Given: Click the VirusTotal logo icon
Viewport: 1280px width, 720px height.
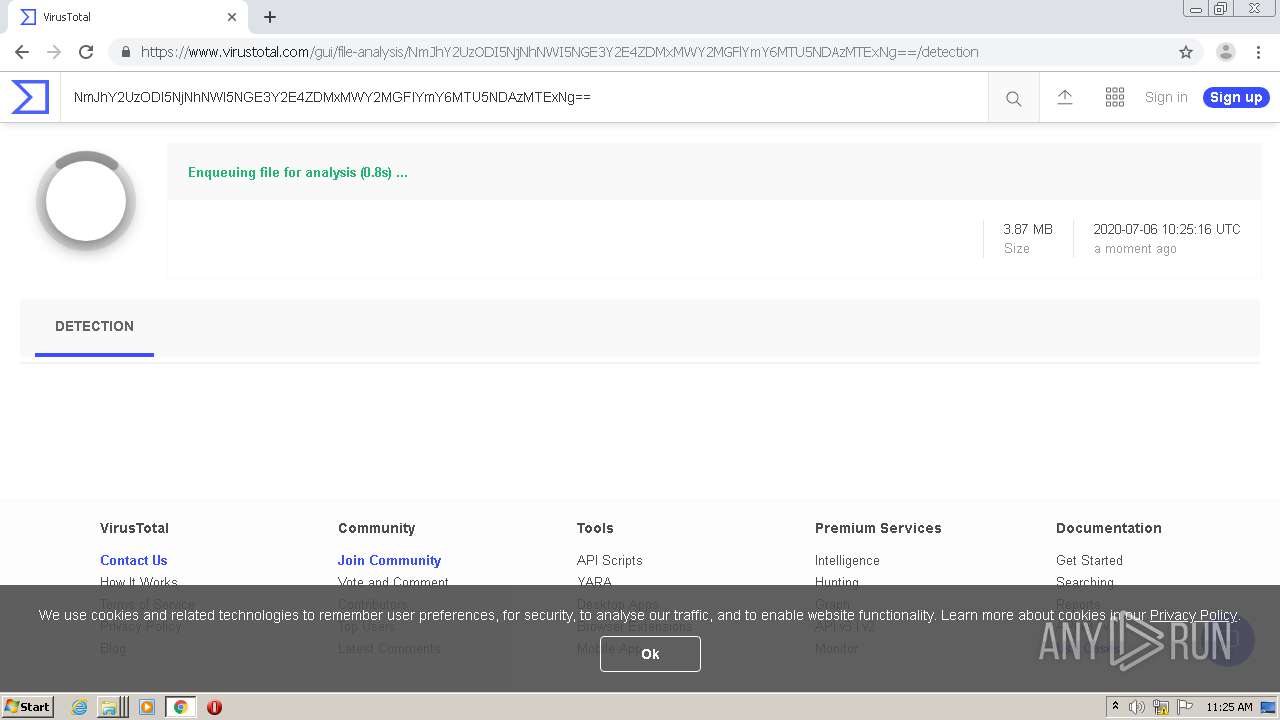Looking at the screenshot, I should tap(30, 97).
